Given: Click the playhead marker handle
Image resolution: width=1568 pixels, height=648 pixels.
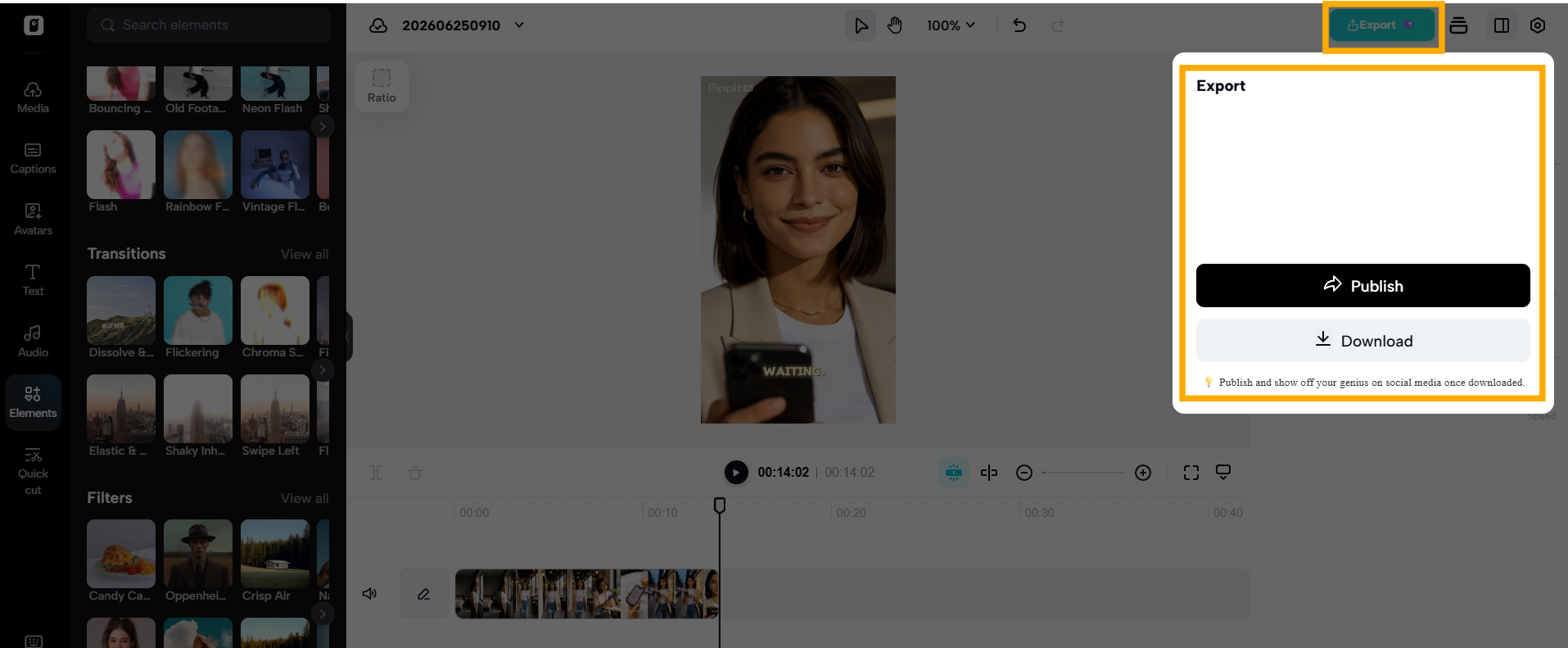Looking at the screenshot, I should 720,505.
